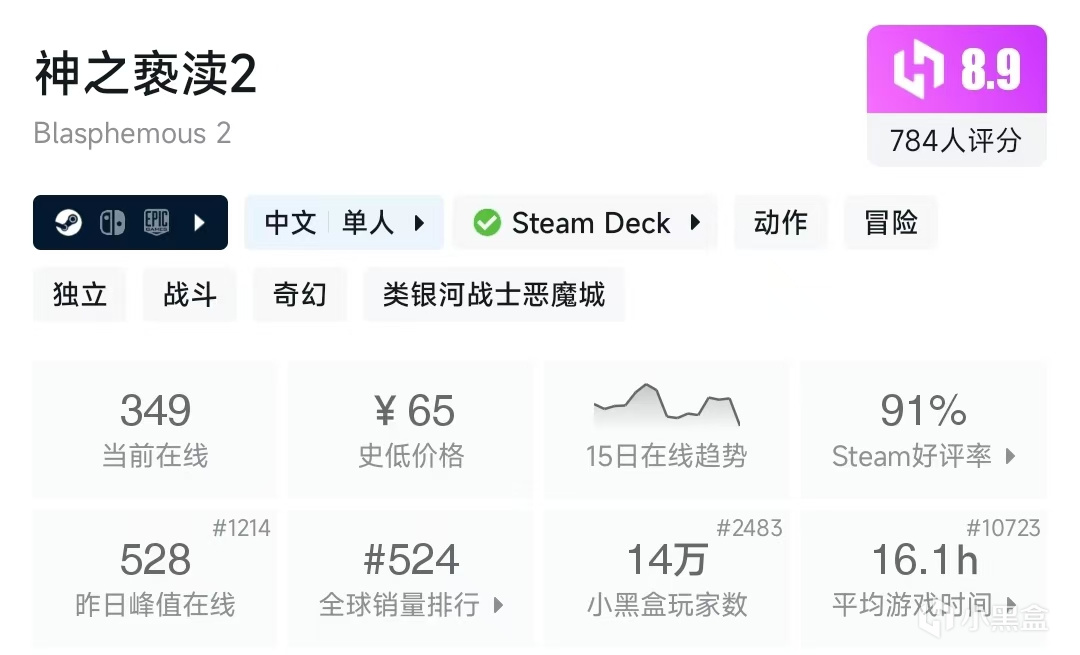The image size is (1080, 655).
Task: Open the Steam好评率 review details arrow
Action: (1010, 457)
